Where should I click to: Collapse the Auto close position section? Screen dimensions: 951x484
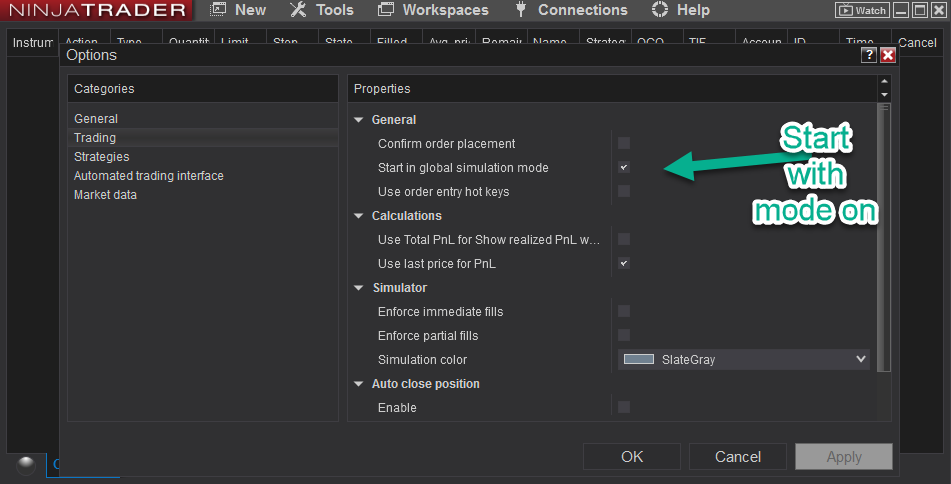coord(359,384)
